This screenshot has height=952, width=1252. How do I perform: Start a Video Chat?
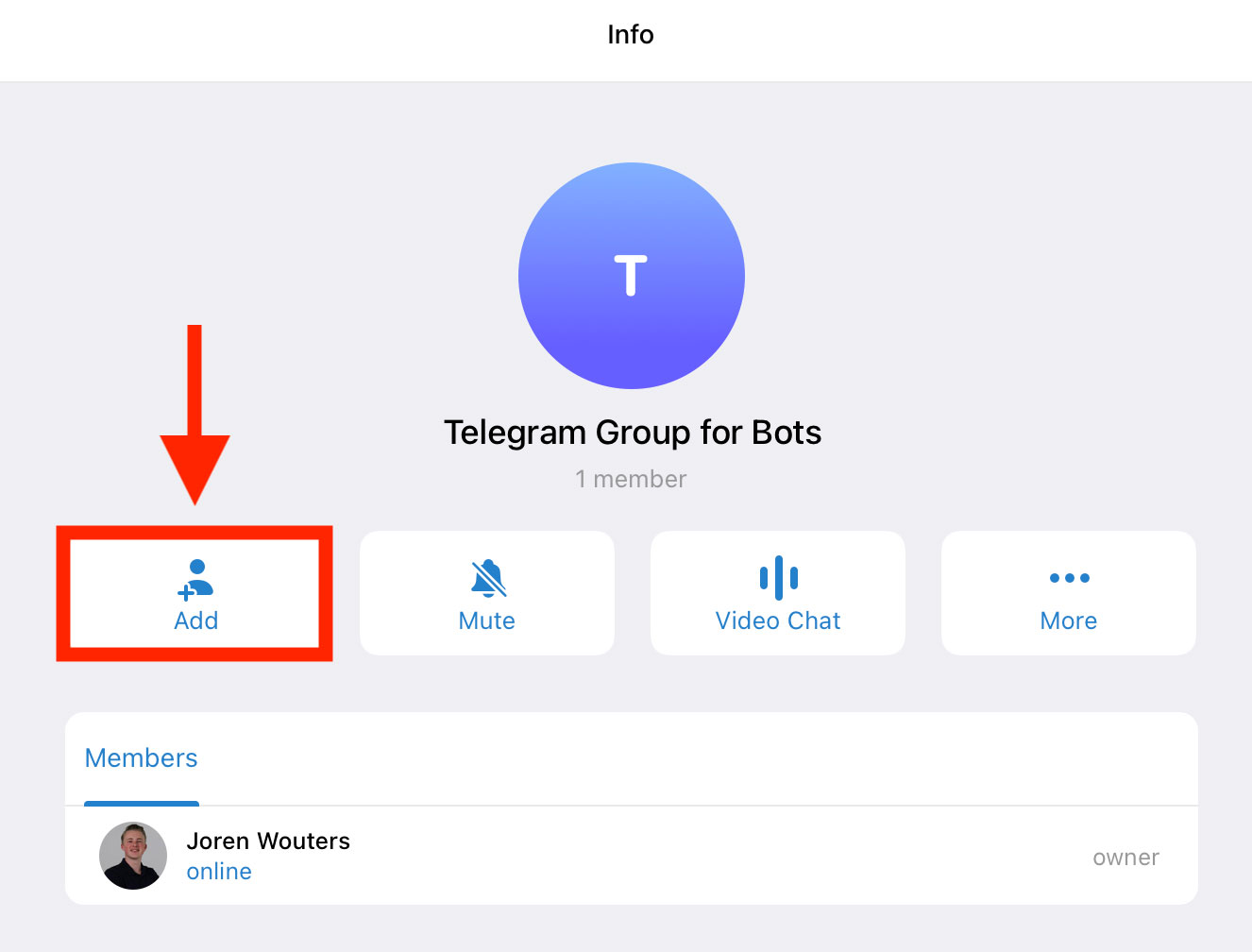[778, 593]
